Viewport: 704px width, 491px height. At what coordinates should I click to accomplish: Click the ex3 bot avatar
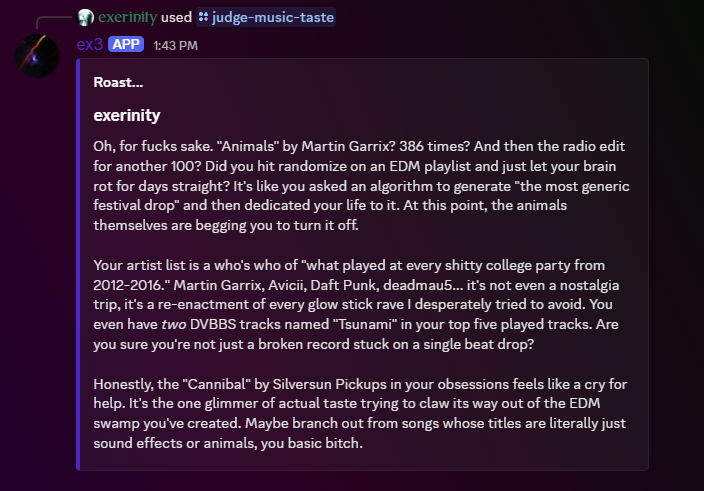pyautogui.click(x=37, y=54)
